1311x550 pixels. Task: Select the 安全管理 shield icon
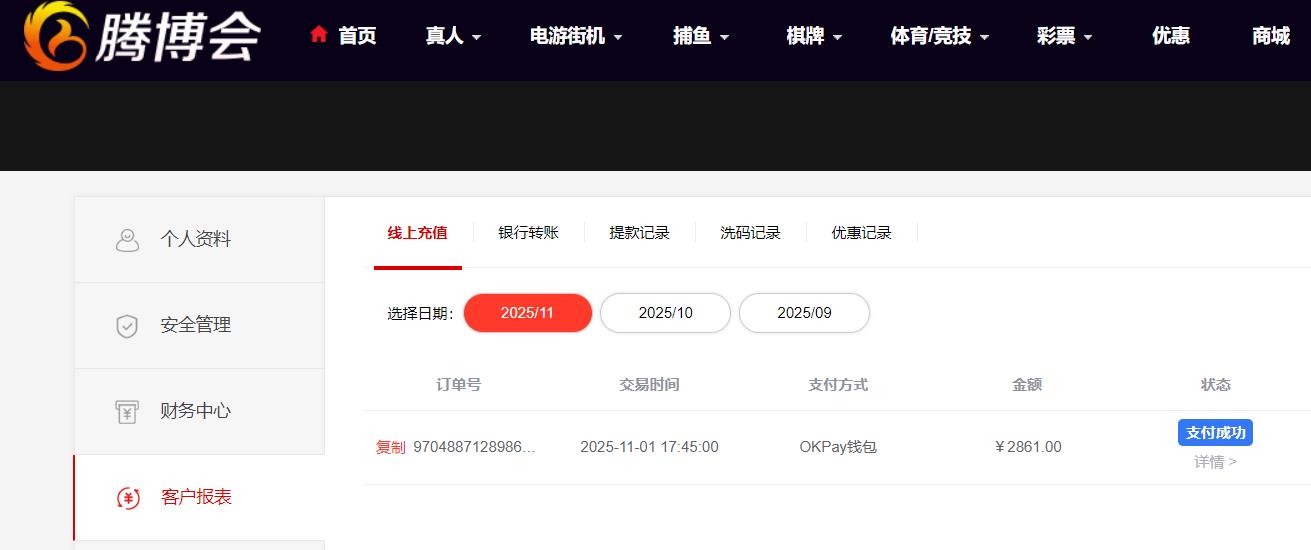click(127, 326)
